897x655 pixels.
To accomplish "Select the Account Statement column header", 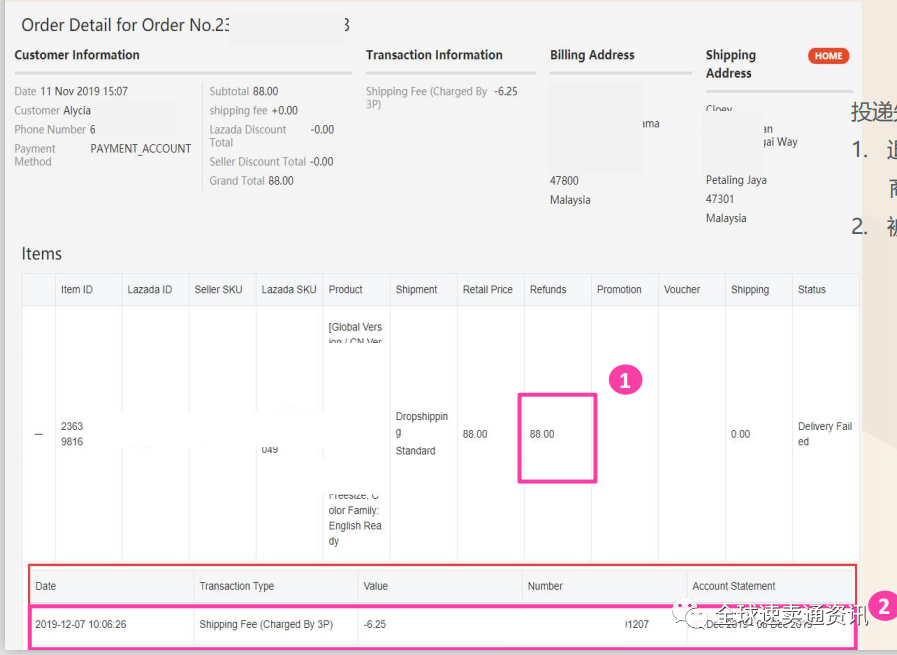I will (733, 586).
